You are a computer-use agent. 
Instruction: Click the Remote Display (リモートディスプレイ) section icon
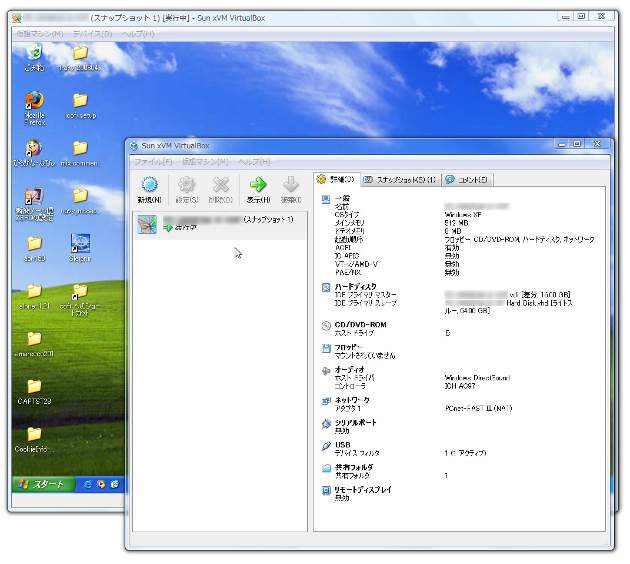(326, 490)
